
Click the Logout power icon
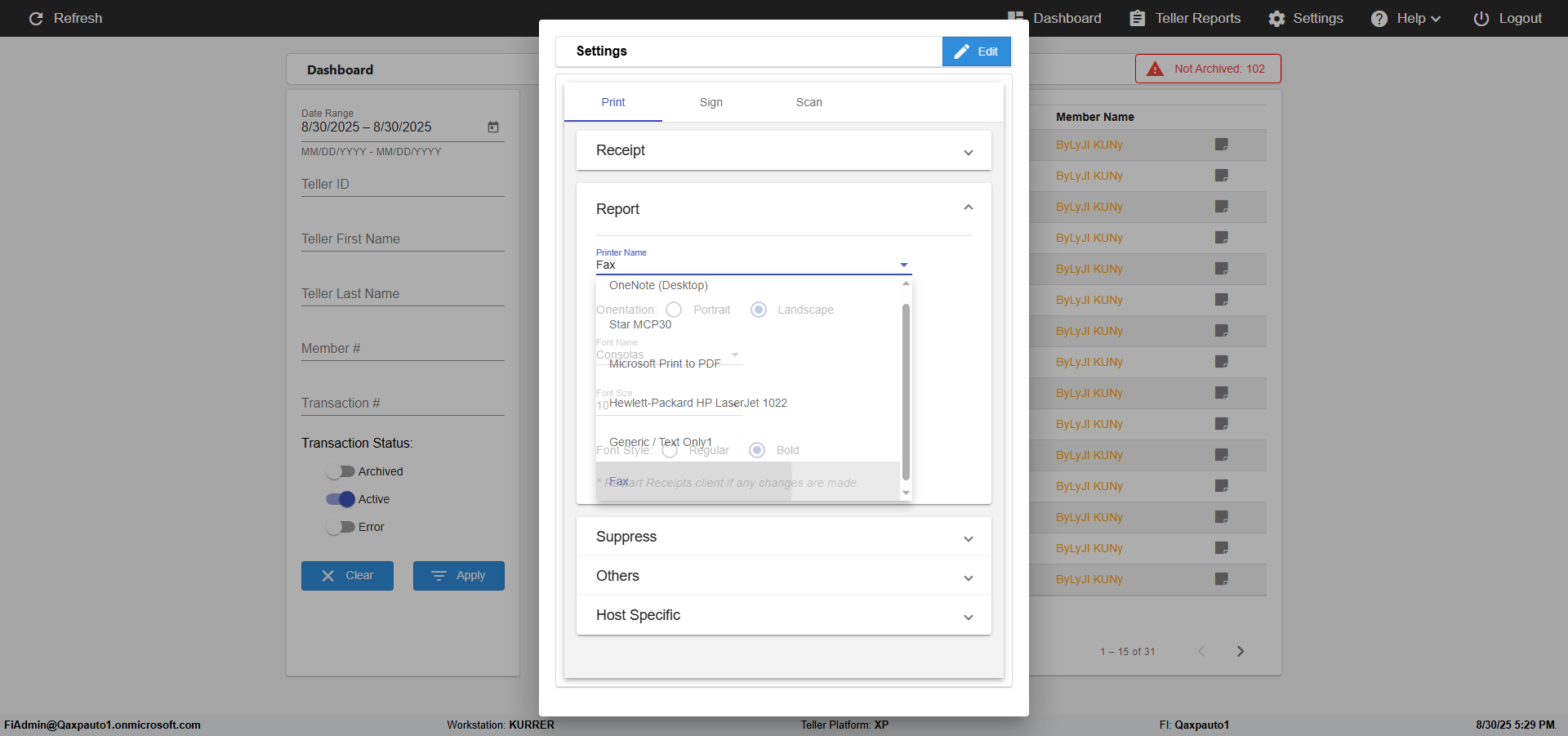pos(1481,18)
